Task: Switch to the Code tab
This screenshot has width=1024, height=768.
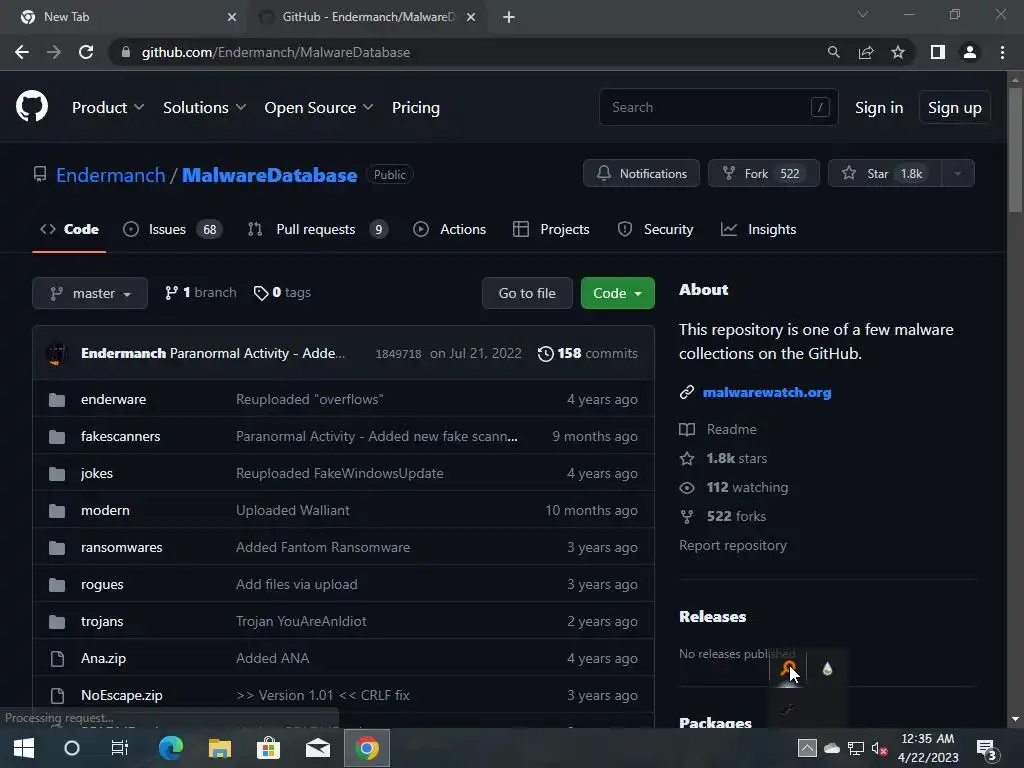Action: (x=69, y=229)
